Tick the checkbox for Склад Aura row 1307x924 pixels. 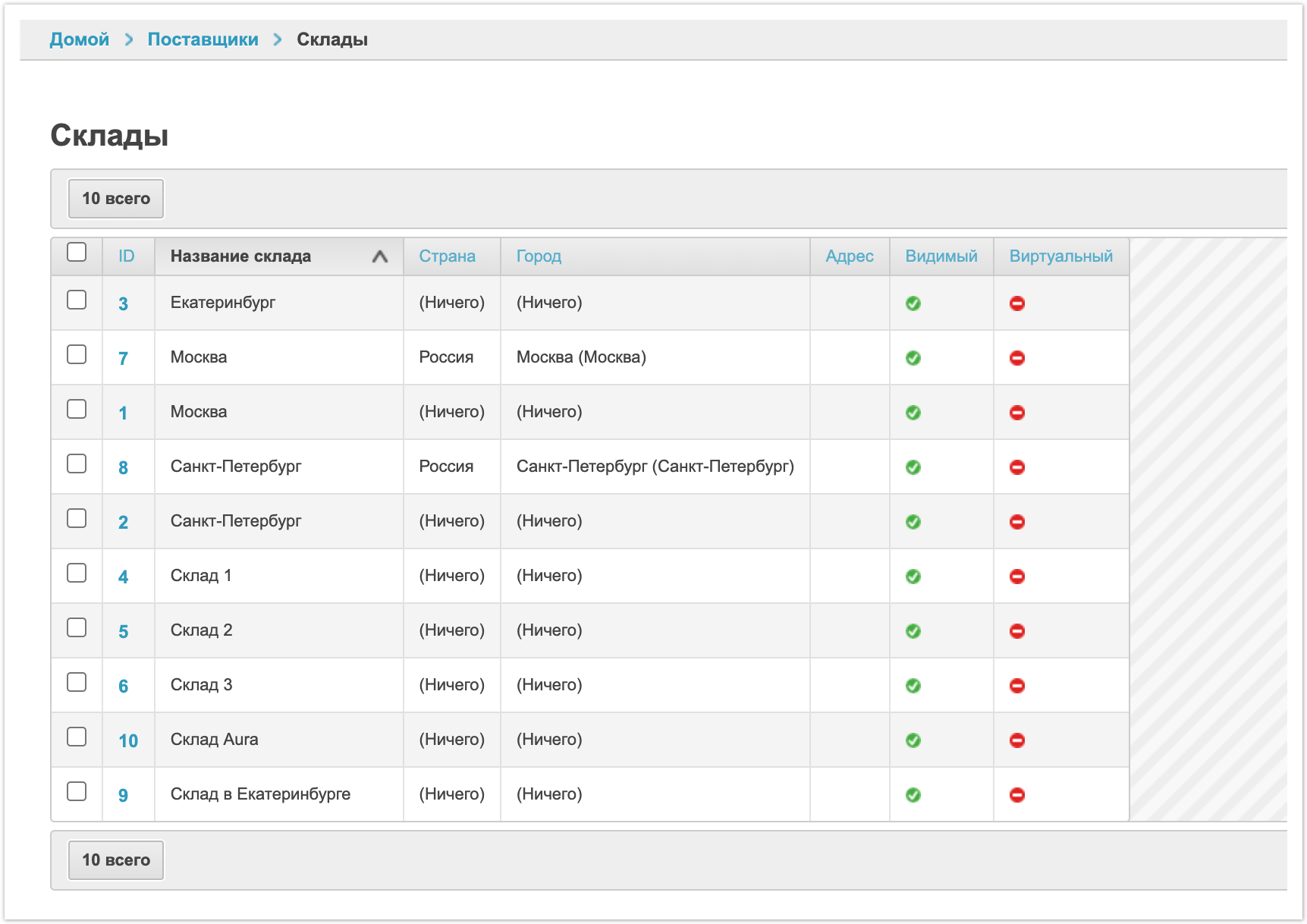pos(77,737)
